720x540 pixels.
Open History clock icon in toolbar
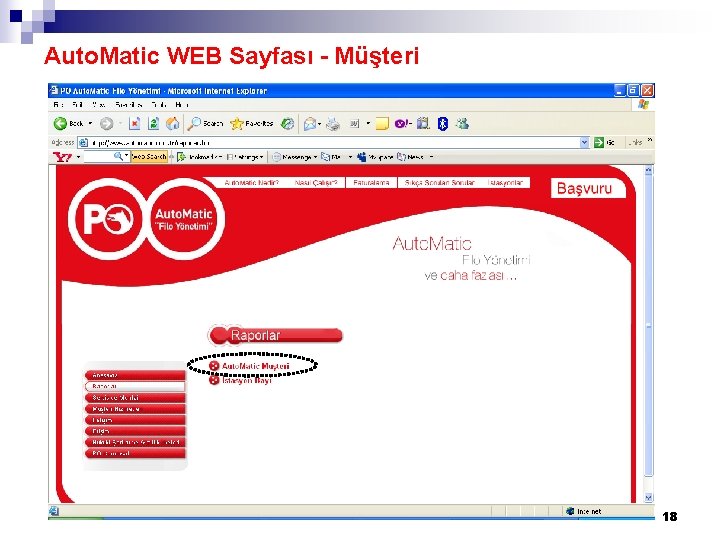[x=287, y=124]
